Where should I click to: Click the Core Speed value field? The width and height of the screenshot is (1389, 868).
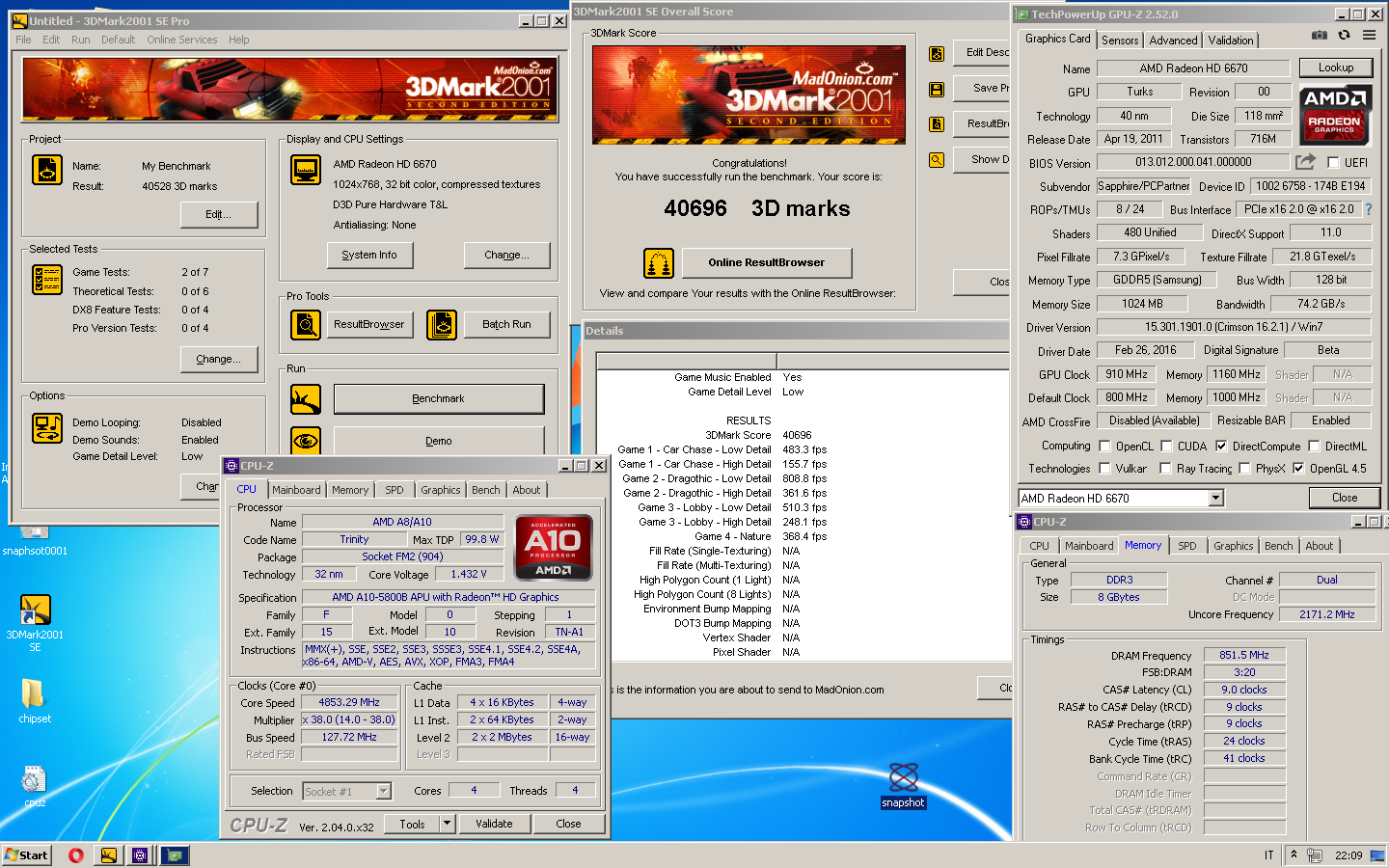(x=349, y=702)
